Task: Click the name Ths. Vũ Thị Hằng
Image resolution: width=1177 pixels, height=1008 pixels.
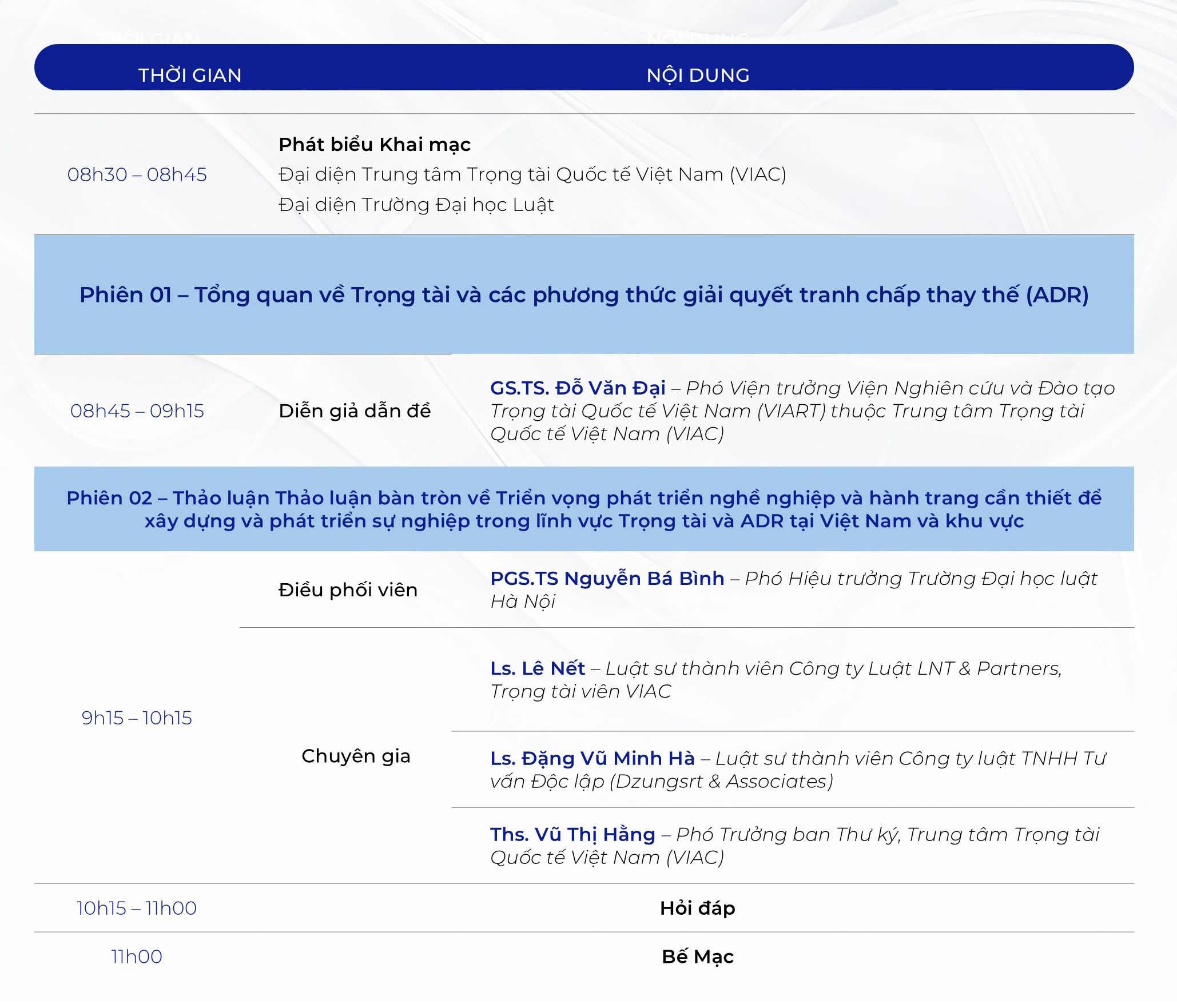Action: click(572, 834)
